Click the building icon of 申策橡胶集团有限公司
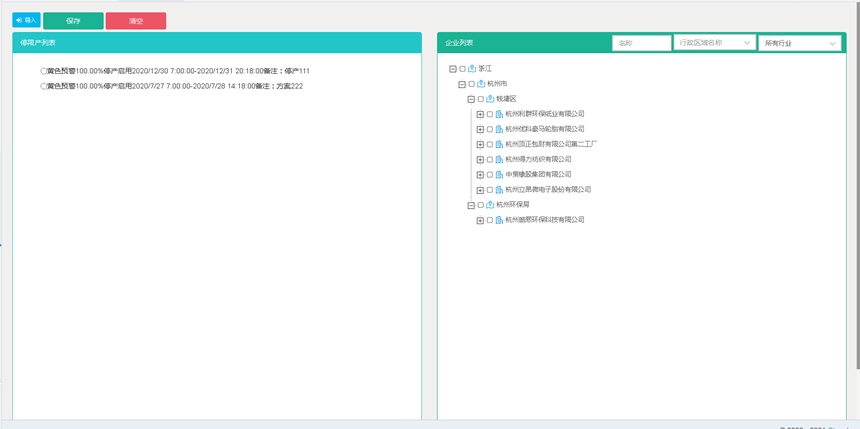The width and height of the screenshot is (860, 429). tap(499, 175)
